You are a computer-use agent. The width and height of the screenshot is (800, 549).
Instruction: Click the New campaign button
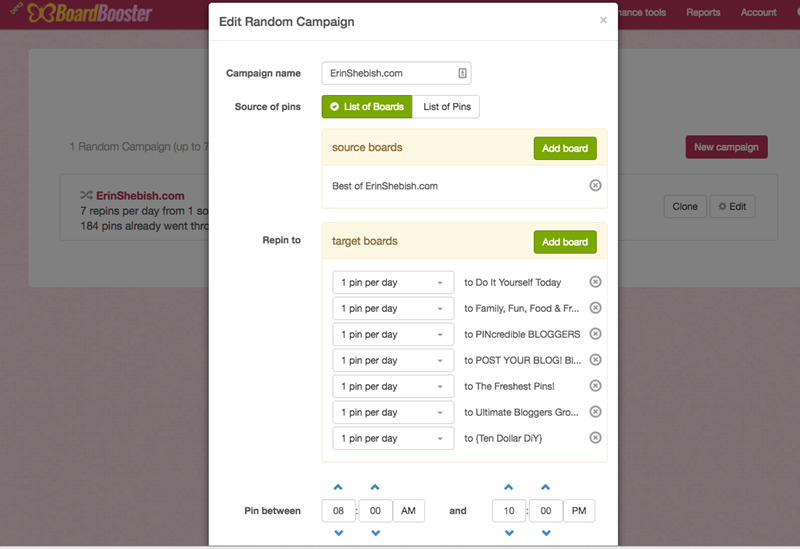pos(726,147)
